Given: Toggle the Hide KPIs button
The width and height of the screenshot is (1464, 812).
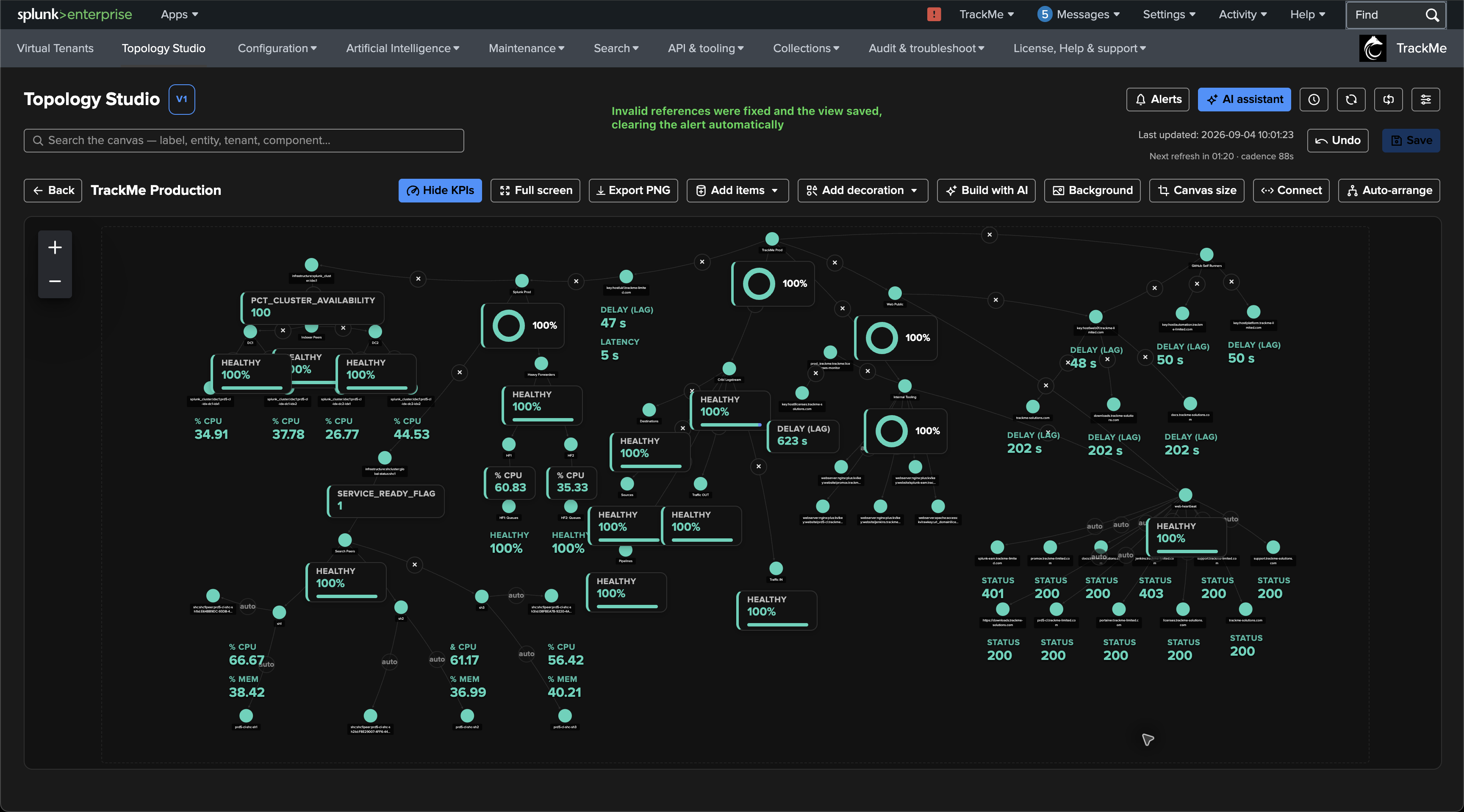Looking at the screenshot, I should (x=440, y=190).
